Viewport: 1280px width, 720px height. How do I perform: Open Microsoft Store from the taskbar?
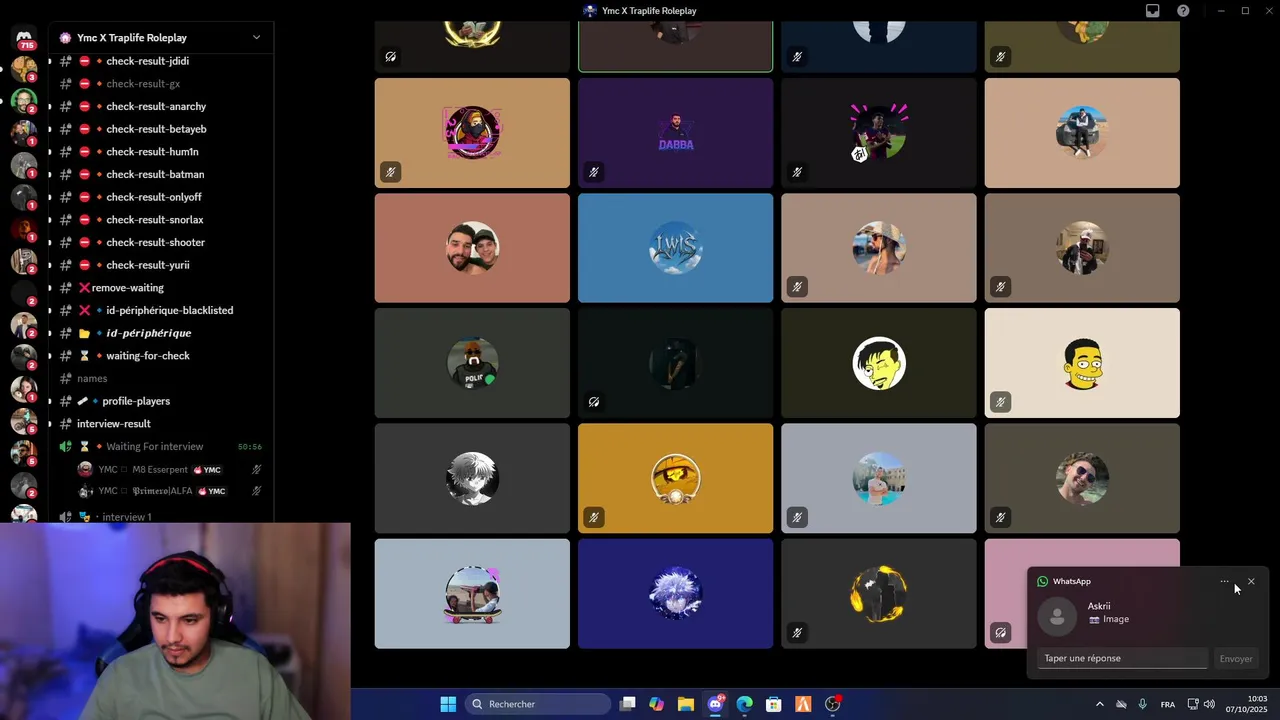pyautogui.click(x=773, y=704)
